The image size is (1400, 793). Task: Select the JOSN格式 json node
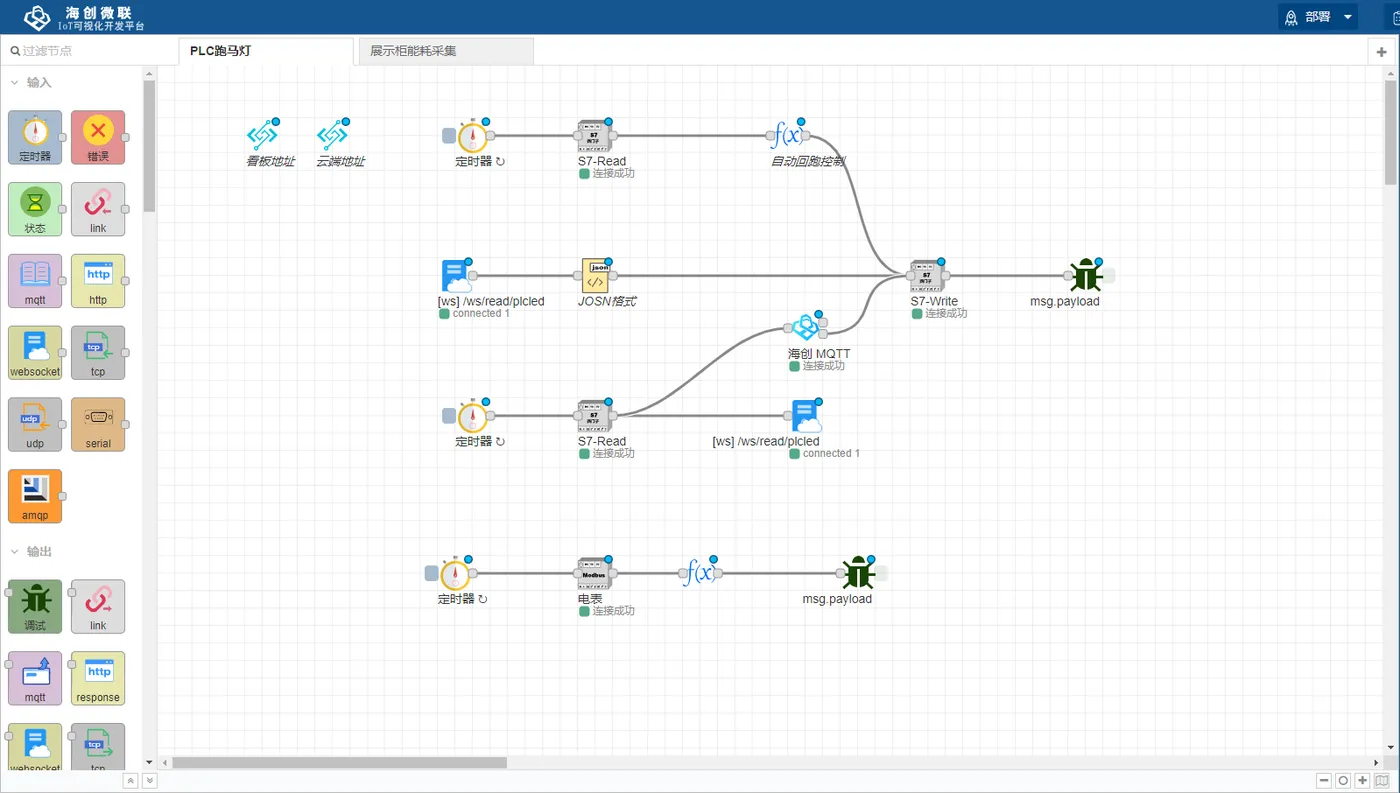pyautogui.click(x=595, y=276)
